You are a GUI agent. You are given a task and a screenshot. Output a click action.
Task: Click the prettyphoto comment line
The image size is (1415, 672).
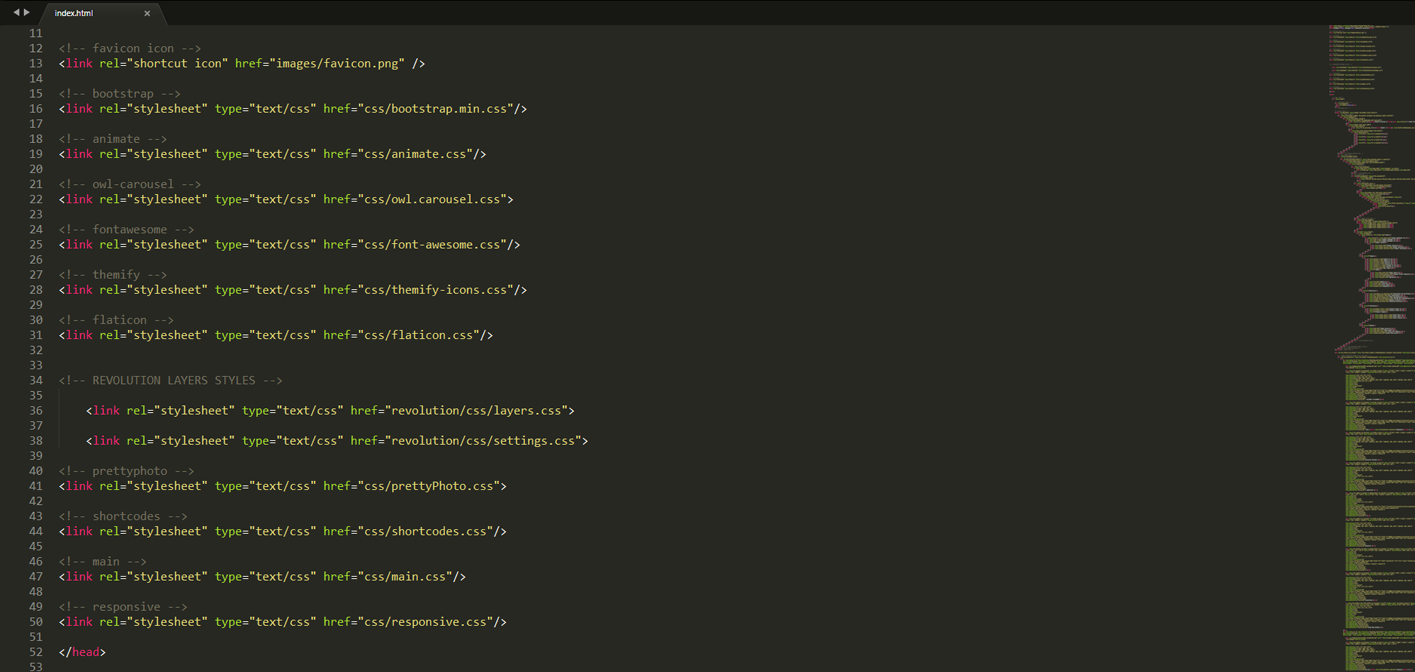click(x=127, y=471)
